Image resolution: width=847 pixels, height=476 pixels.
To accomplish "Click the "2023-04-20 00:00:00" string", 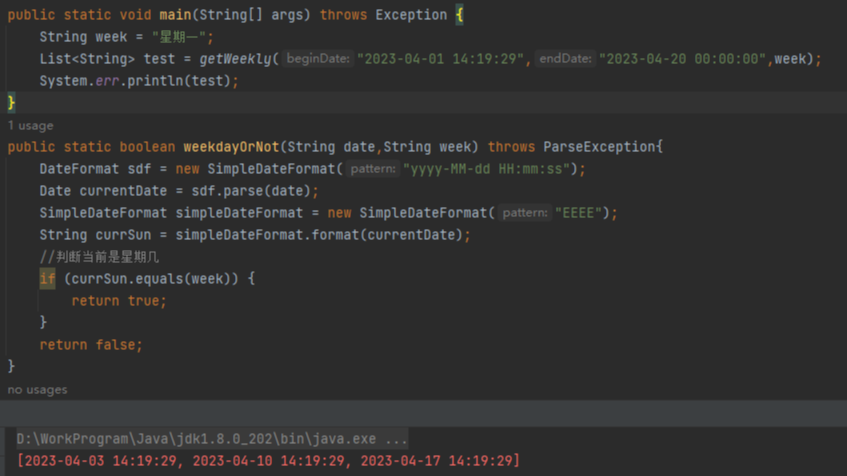I will click(682, 58).
